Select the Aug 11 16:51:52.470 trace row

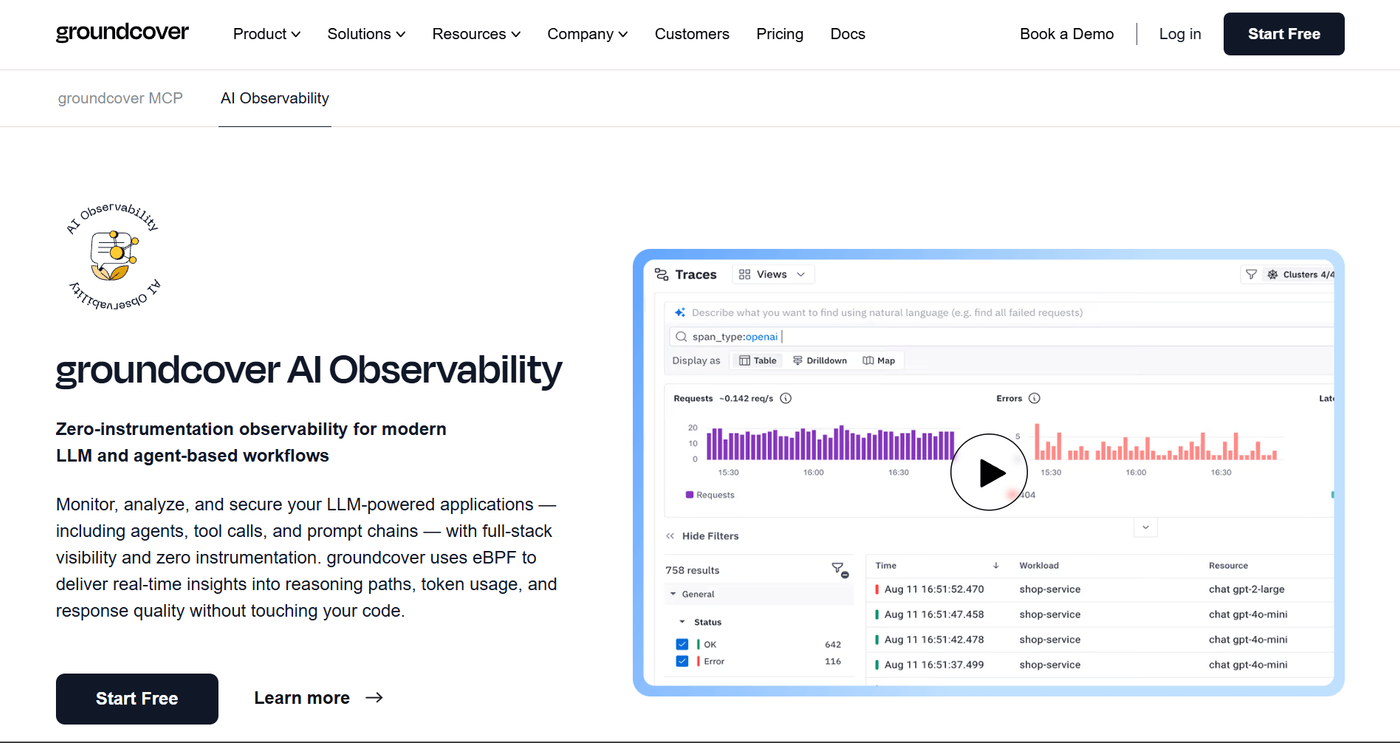1100,590
